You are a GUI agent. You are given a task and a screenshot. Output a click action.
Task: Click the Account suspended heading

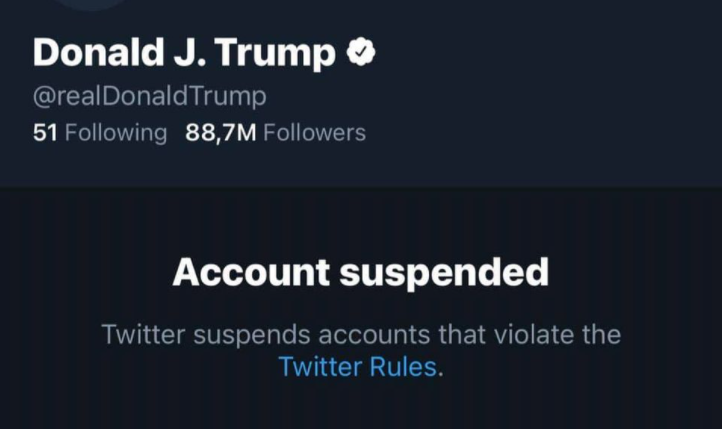tap(361, 272)
